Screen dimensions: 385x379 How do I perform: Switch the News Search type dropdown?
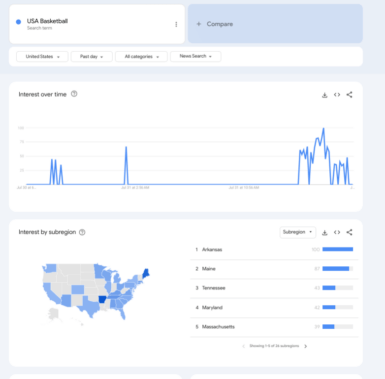click(195, 56)
